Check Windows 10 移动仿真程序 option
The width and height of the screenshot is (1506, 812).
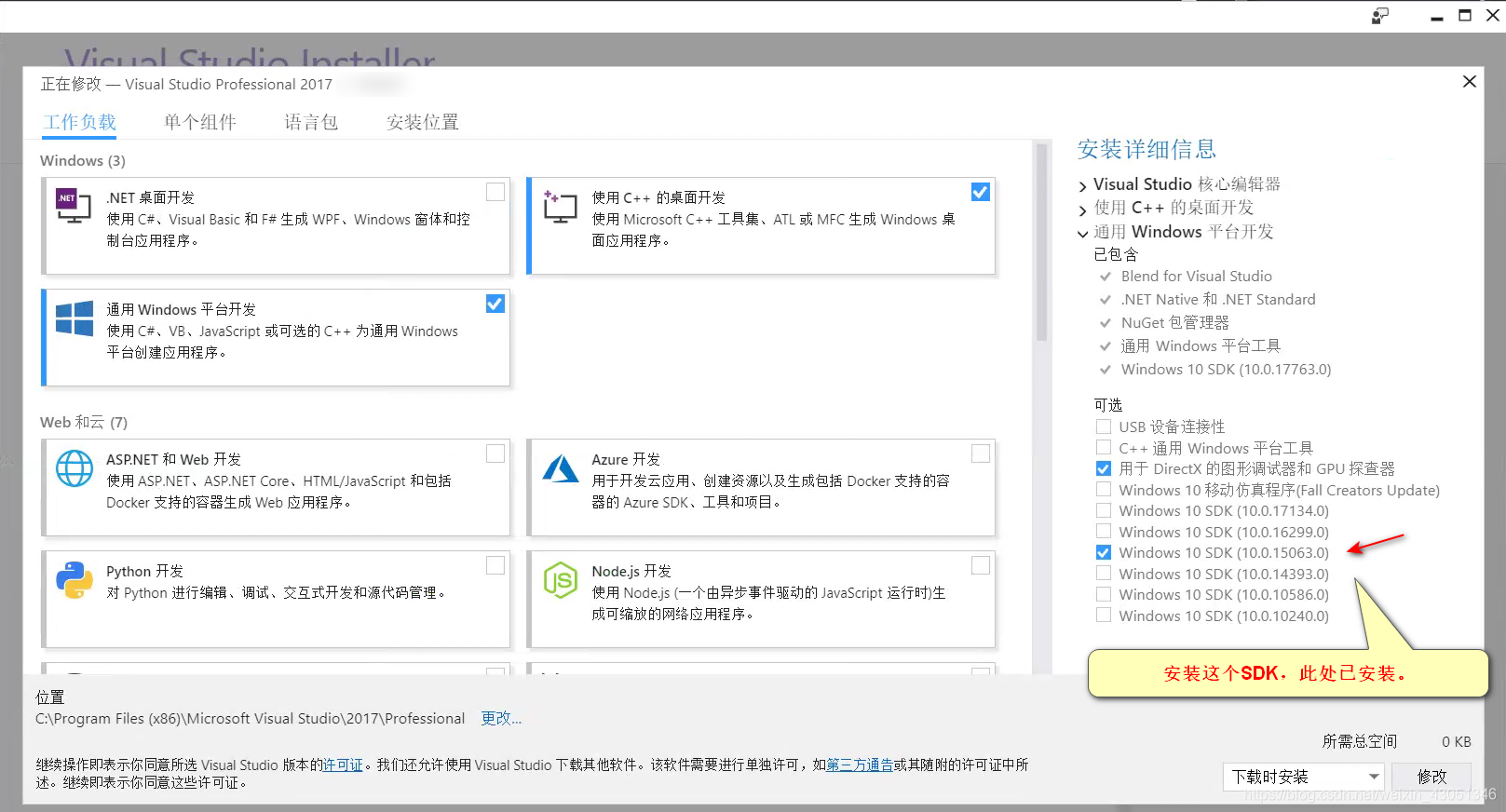(x=1104, y=490)
